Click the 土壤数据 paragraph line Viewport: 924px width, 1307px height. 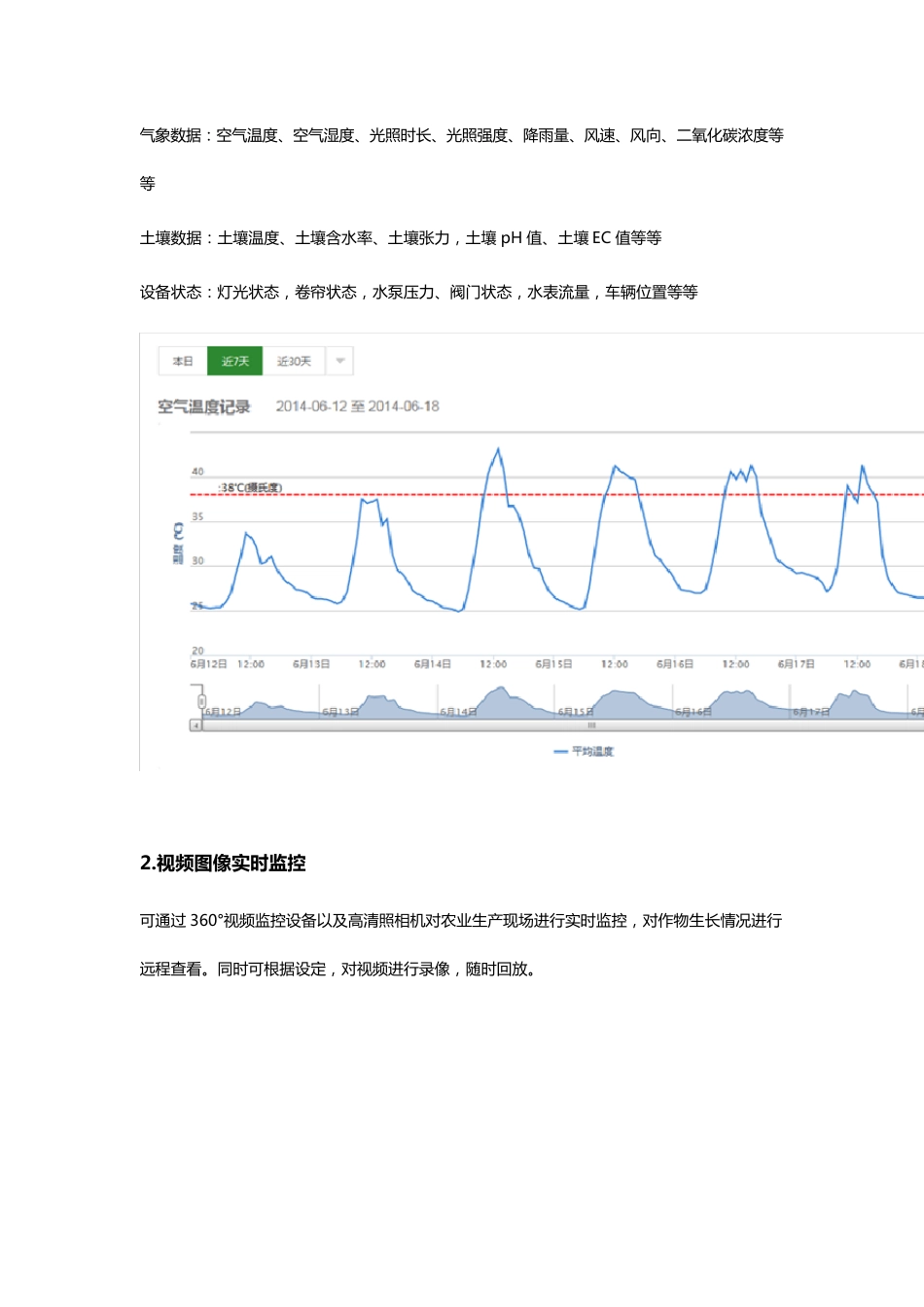(x=401, y=237)
